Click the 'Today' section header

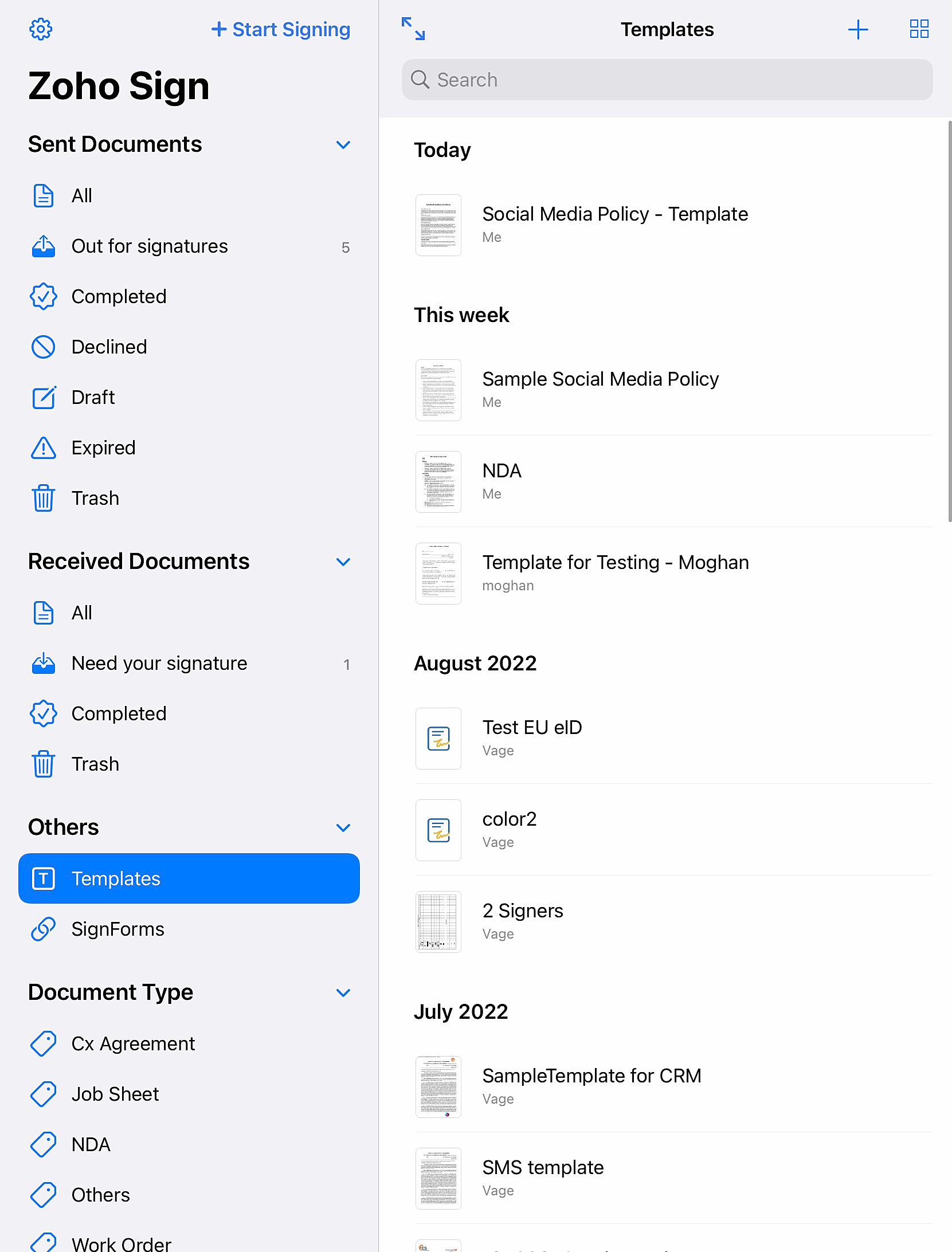click(x=442, y=150)
